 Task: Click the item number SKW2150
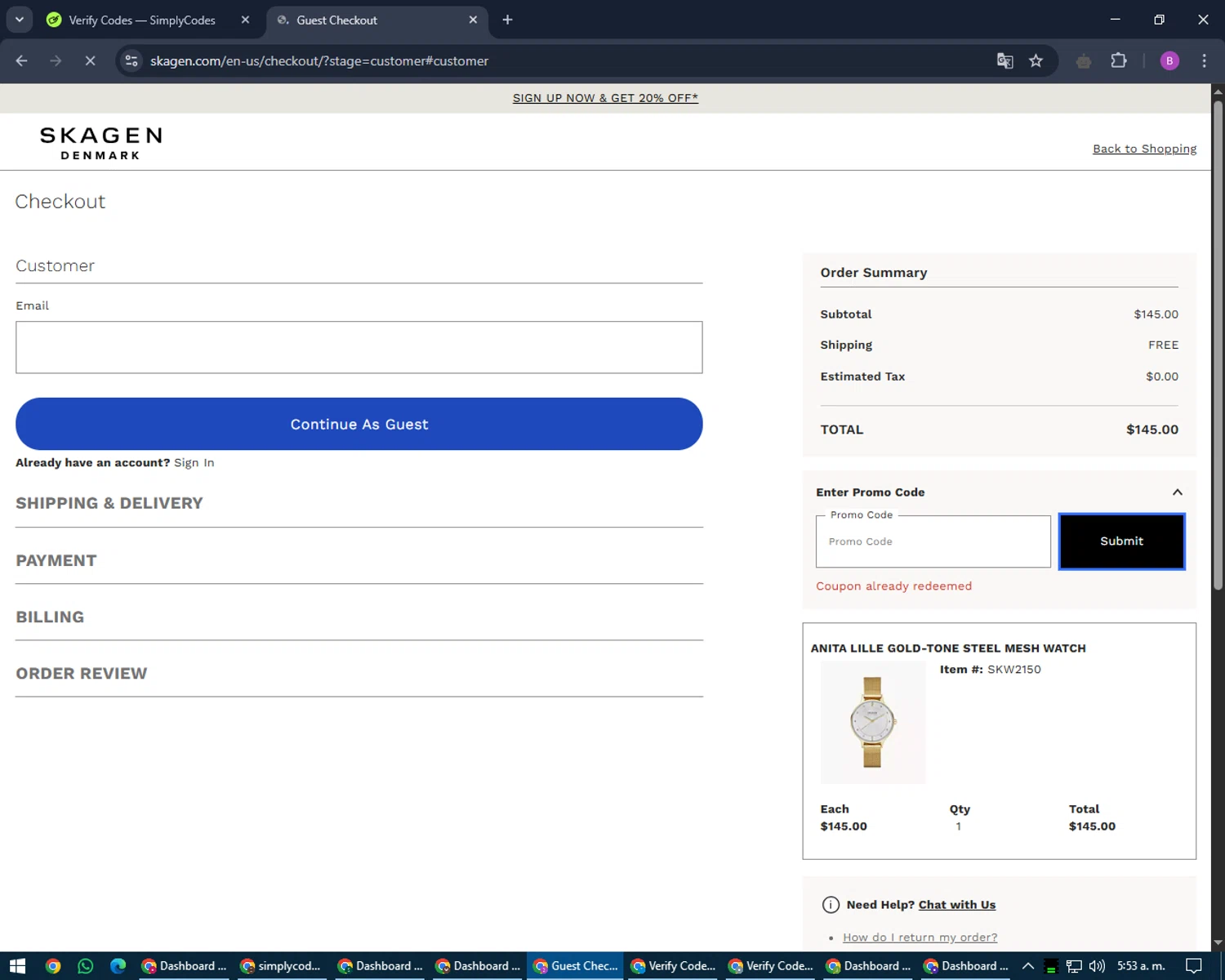[x=1013, y=670]
